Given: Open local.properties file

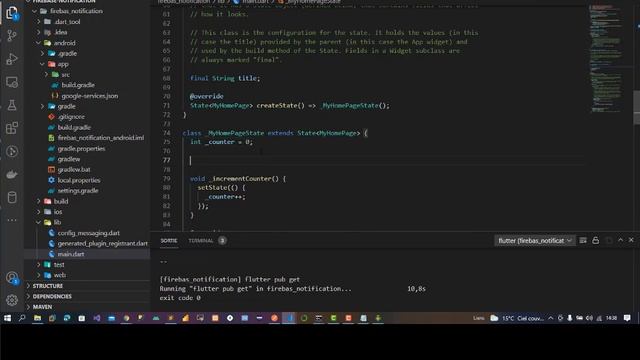Looking at the screenshot, I should pyautogui.click(x=79, y=180).
